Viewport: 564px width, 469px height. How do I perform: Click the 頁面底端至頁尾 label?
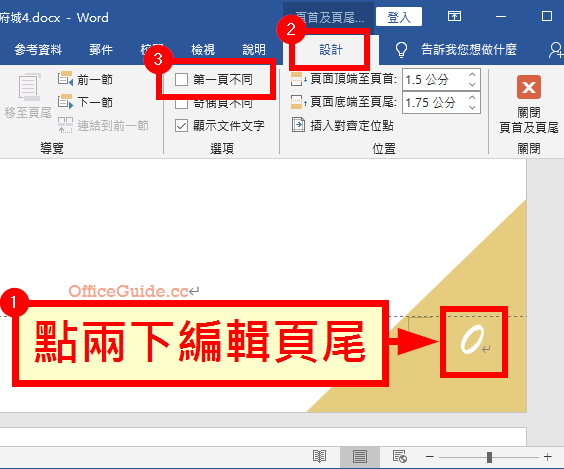[354, 102]
